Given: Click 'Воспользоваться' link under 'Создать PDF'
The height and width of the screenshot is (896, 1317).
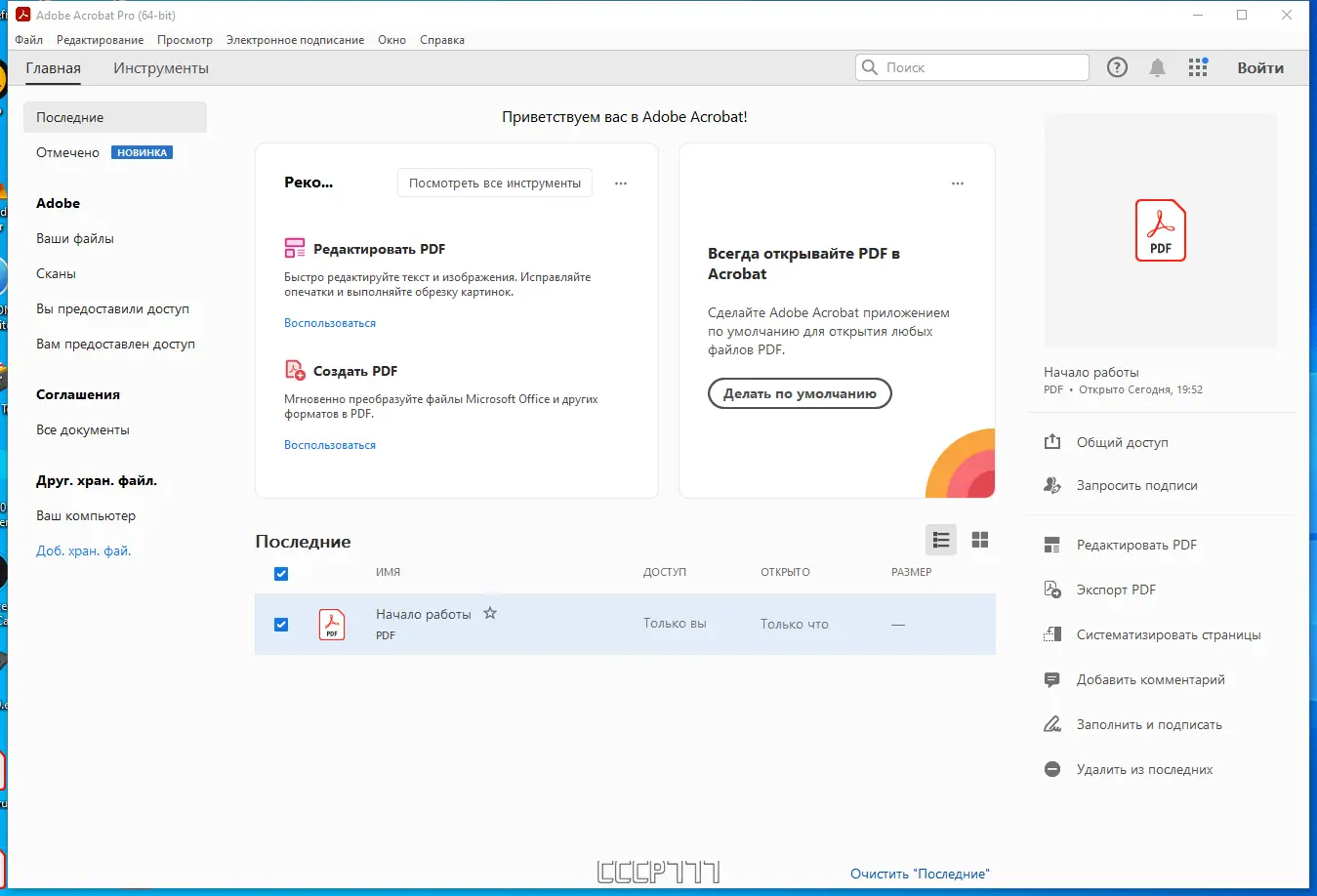Looking at the screenshot, I should 330,445.
